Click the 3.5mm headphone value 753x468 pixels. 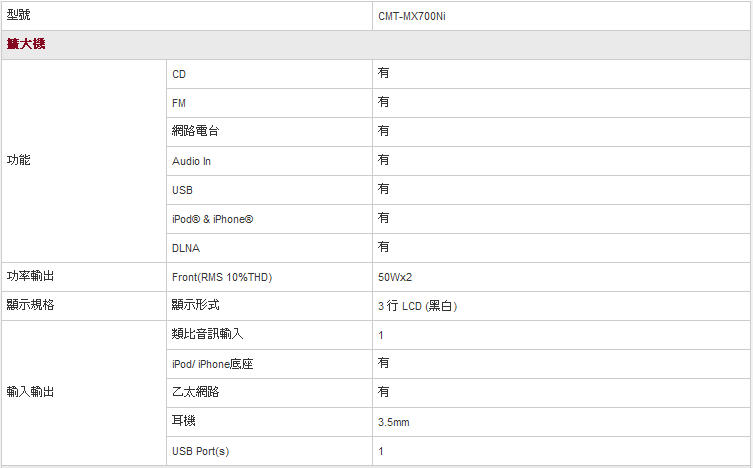(393, 422)
